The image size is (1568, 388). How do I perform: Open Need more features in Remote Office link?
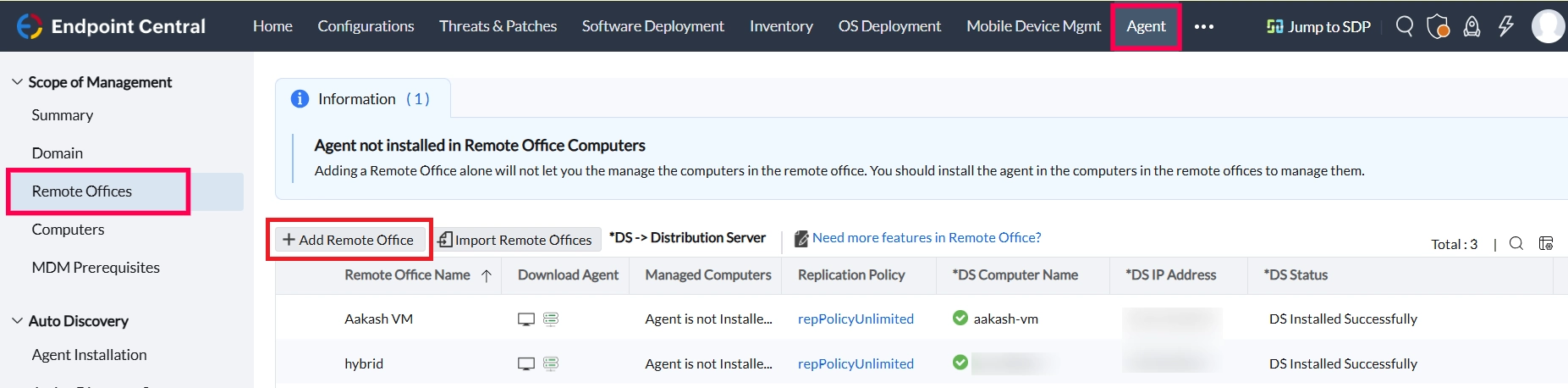pyautogui.click(x=927, y=238)
